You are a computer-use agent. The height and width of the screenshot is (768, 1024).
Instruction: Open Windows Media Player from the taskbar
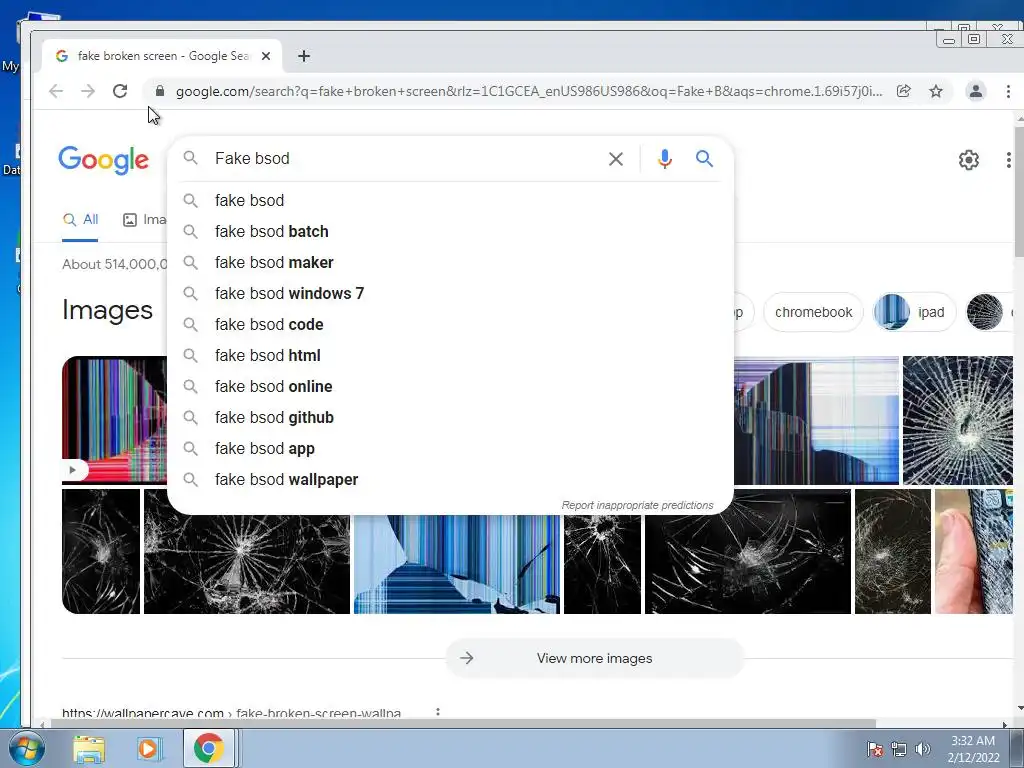(148, 749)
